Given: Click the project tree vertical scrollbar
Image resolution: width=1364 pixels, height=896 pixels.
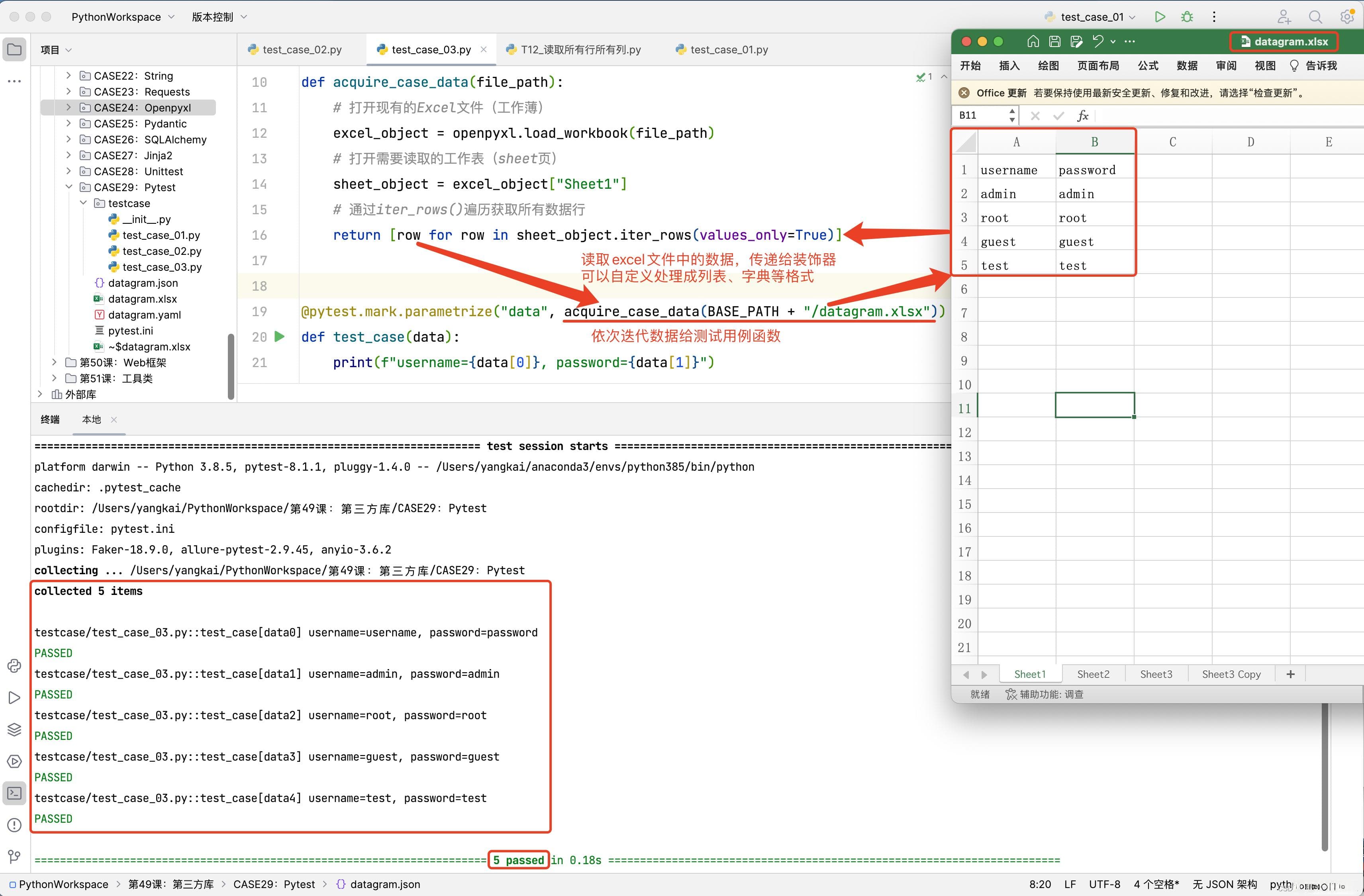Looking at the screenshot, I should [231, 367].
